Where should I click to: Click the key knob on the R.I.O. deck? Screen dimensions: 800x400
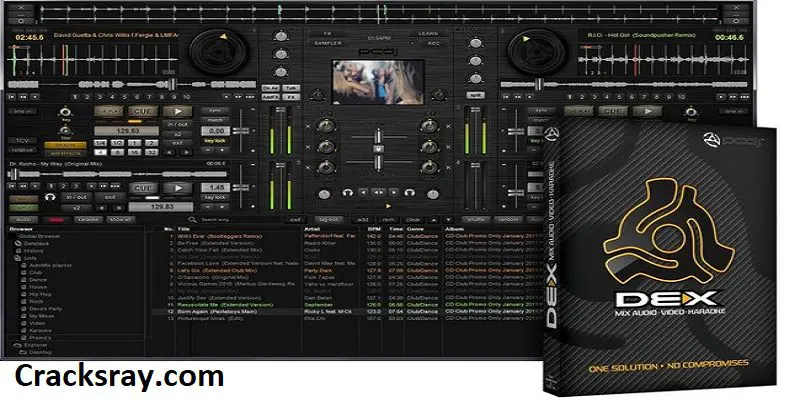click(690, 111)
